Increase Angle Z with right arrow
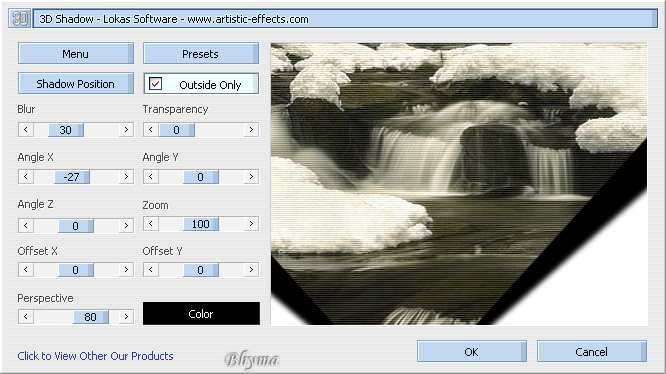 pos(126,225)
